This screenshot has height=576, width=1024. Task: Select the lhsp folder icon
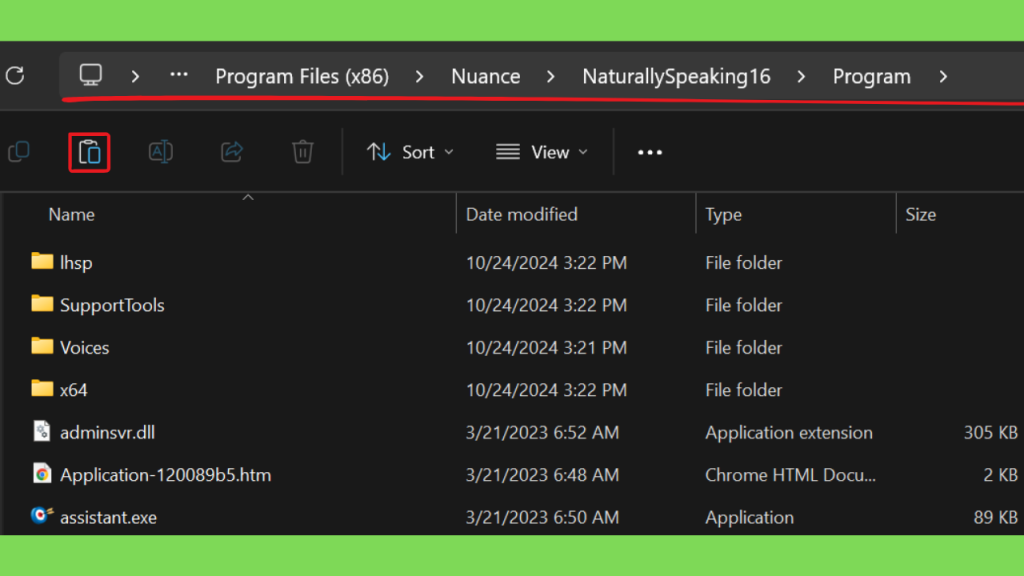click(42, 261)
